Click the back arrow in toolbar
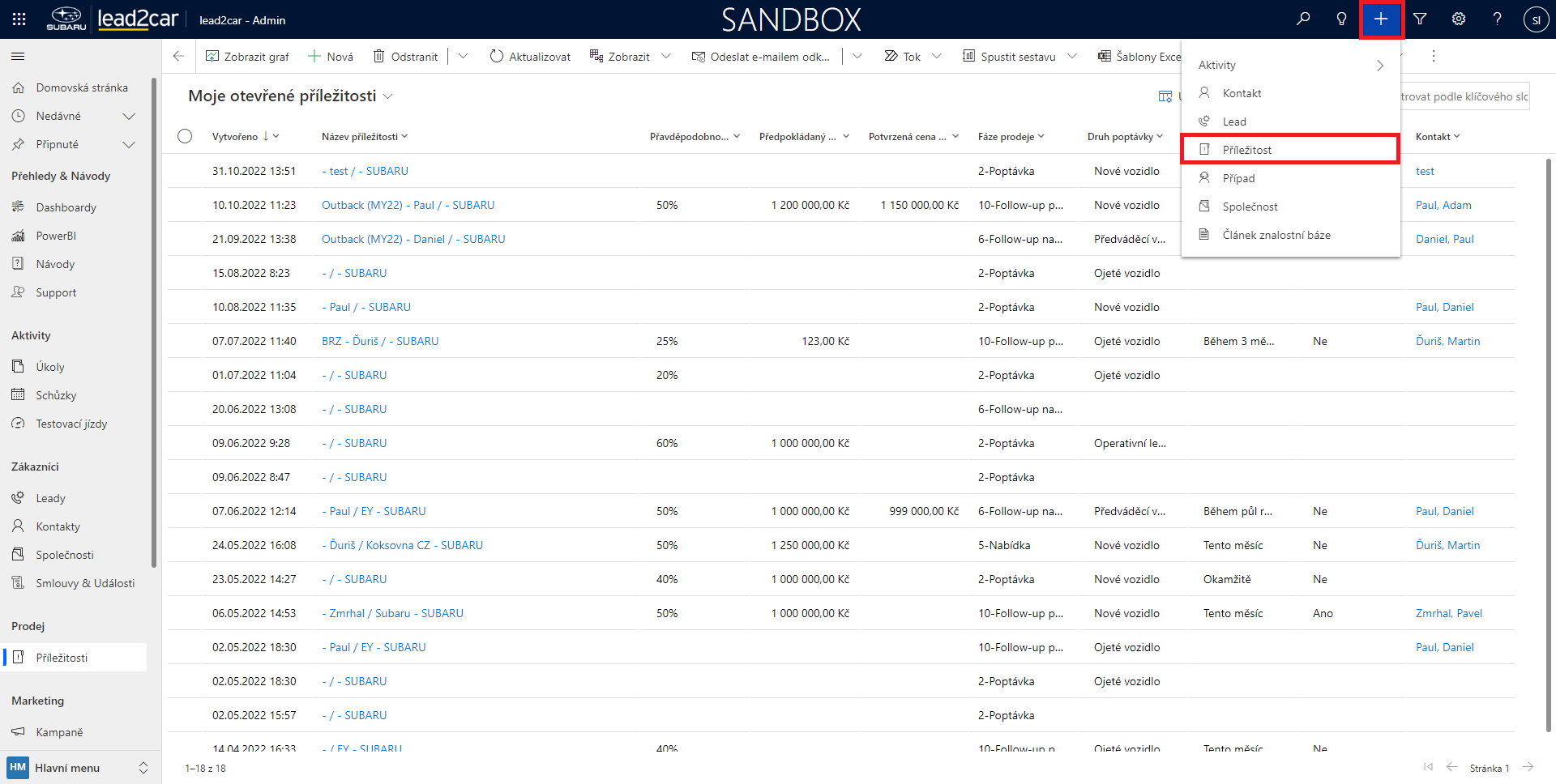 pos(179,57)
